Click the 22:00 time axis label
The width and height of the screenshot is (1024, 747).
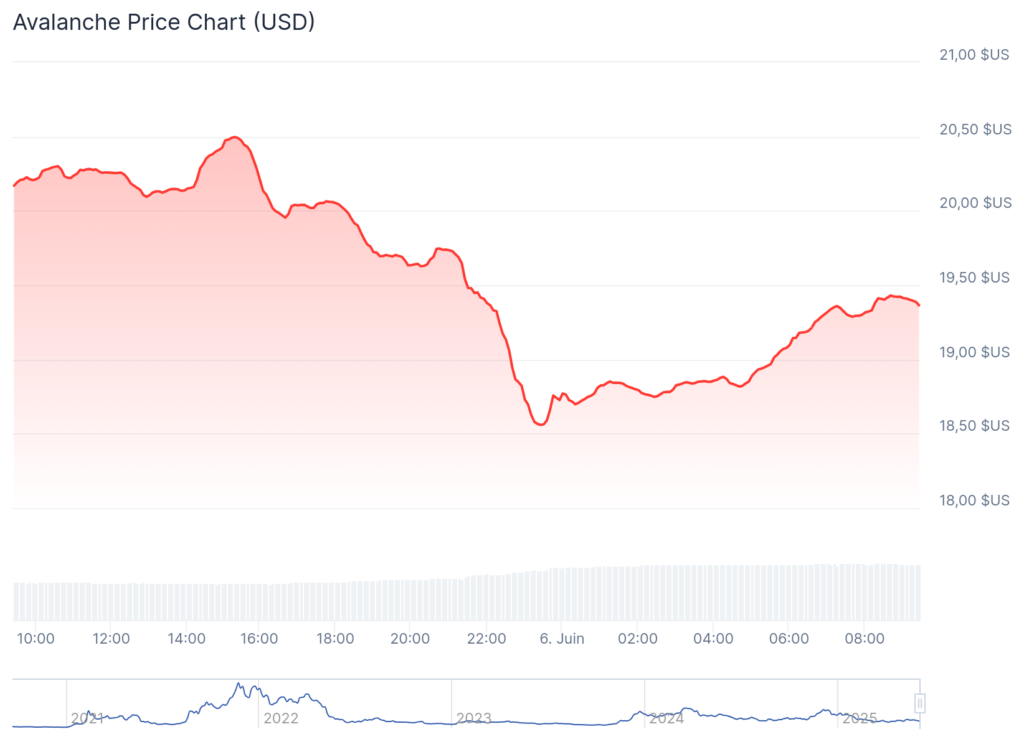(487, 638)
